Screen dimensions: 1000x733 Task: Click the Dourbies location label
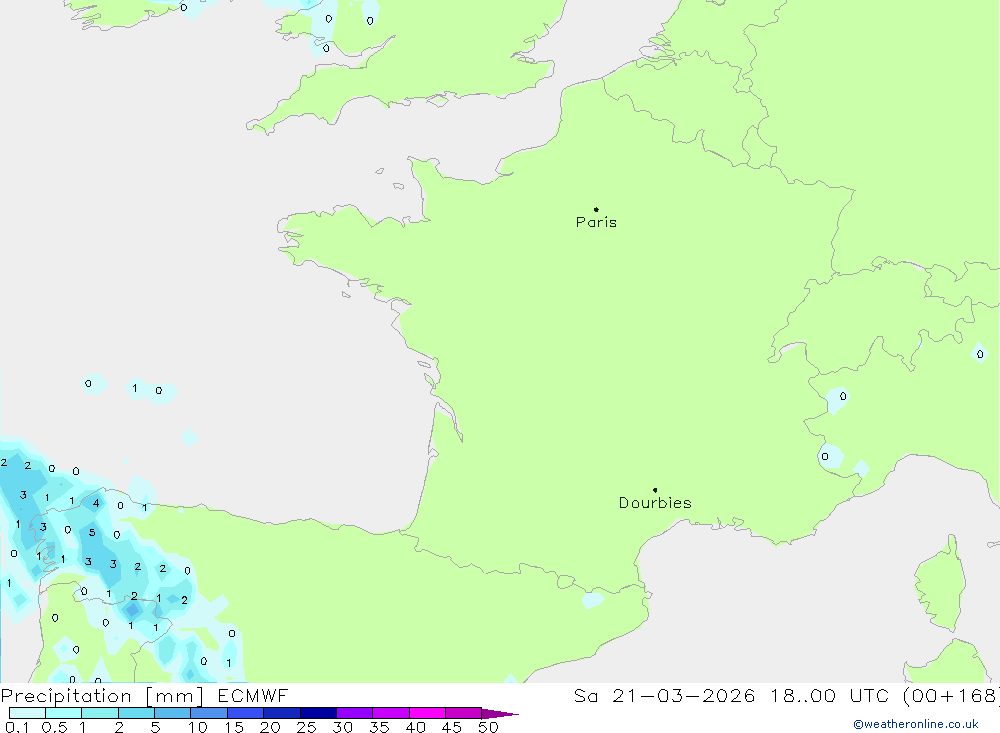coord(655,503)
